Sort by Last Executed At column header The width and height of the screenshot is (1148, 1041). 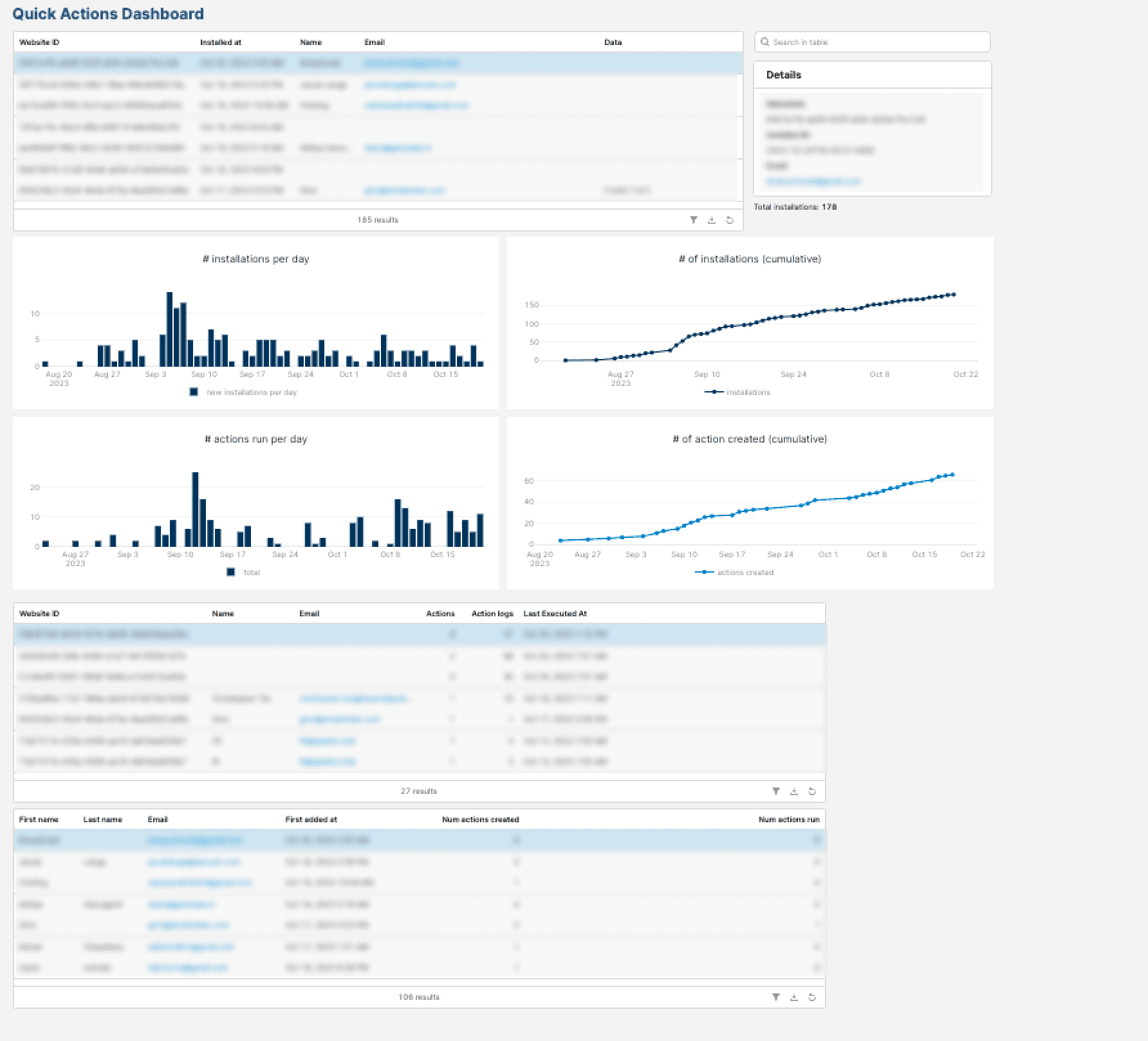(555, 614)
